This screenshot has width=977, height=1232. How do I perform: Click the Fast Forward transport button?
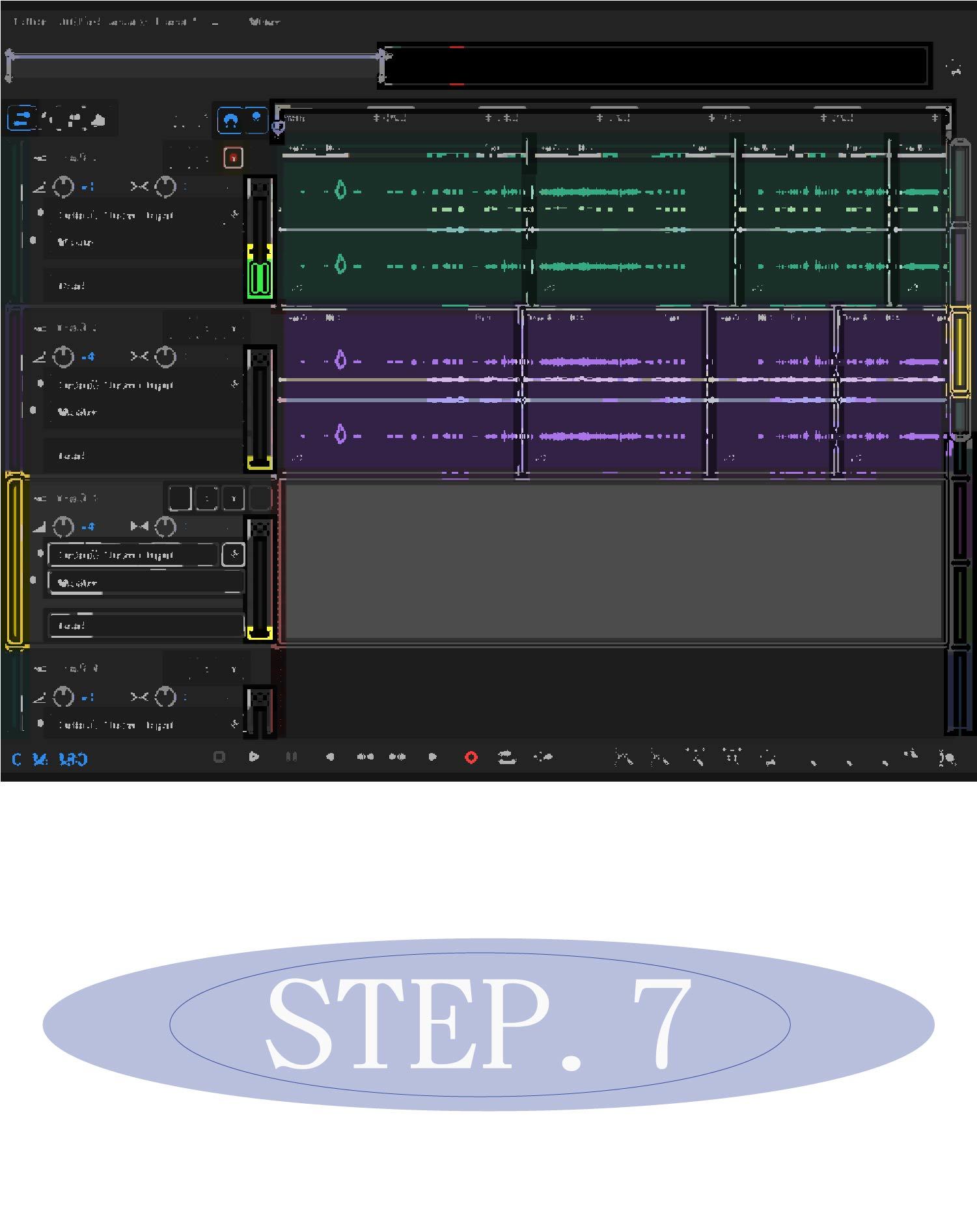tap(398, 757)
